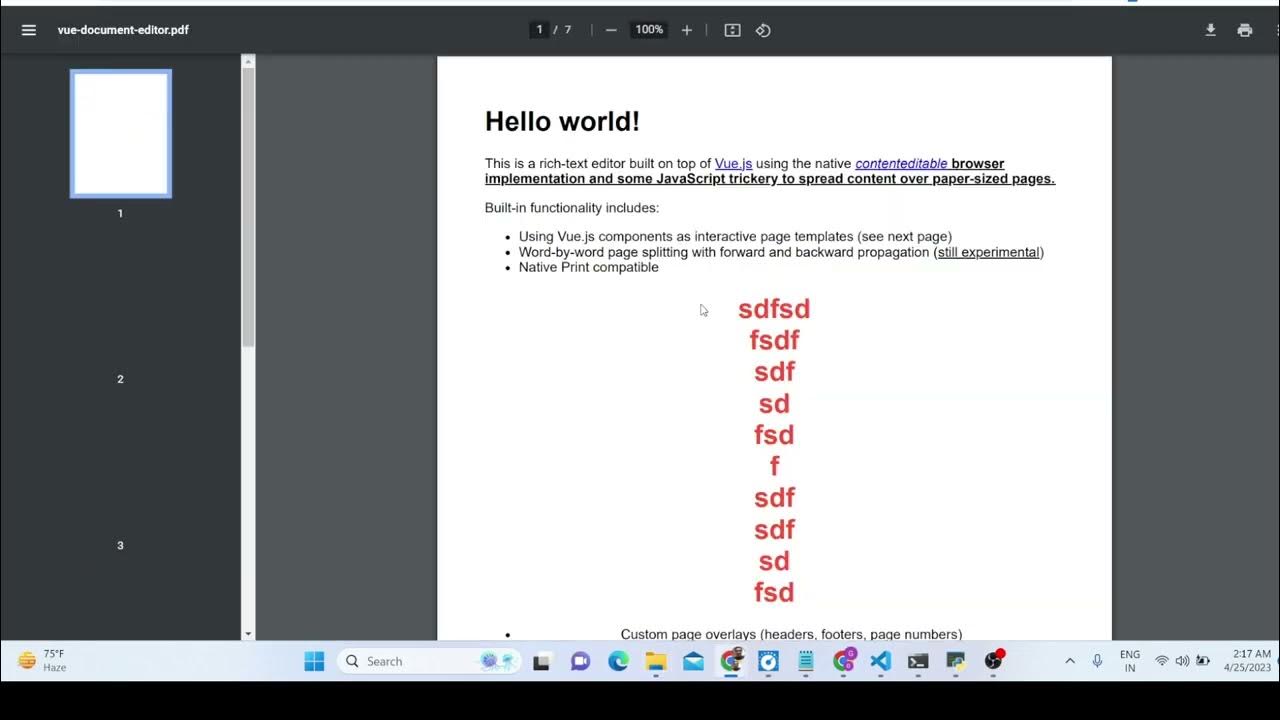Open the Vue.js link
The width and height of the screenshot is (1280, 720).
(x=733, y=164)
